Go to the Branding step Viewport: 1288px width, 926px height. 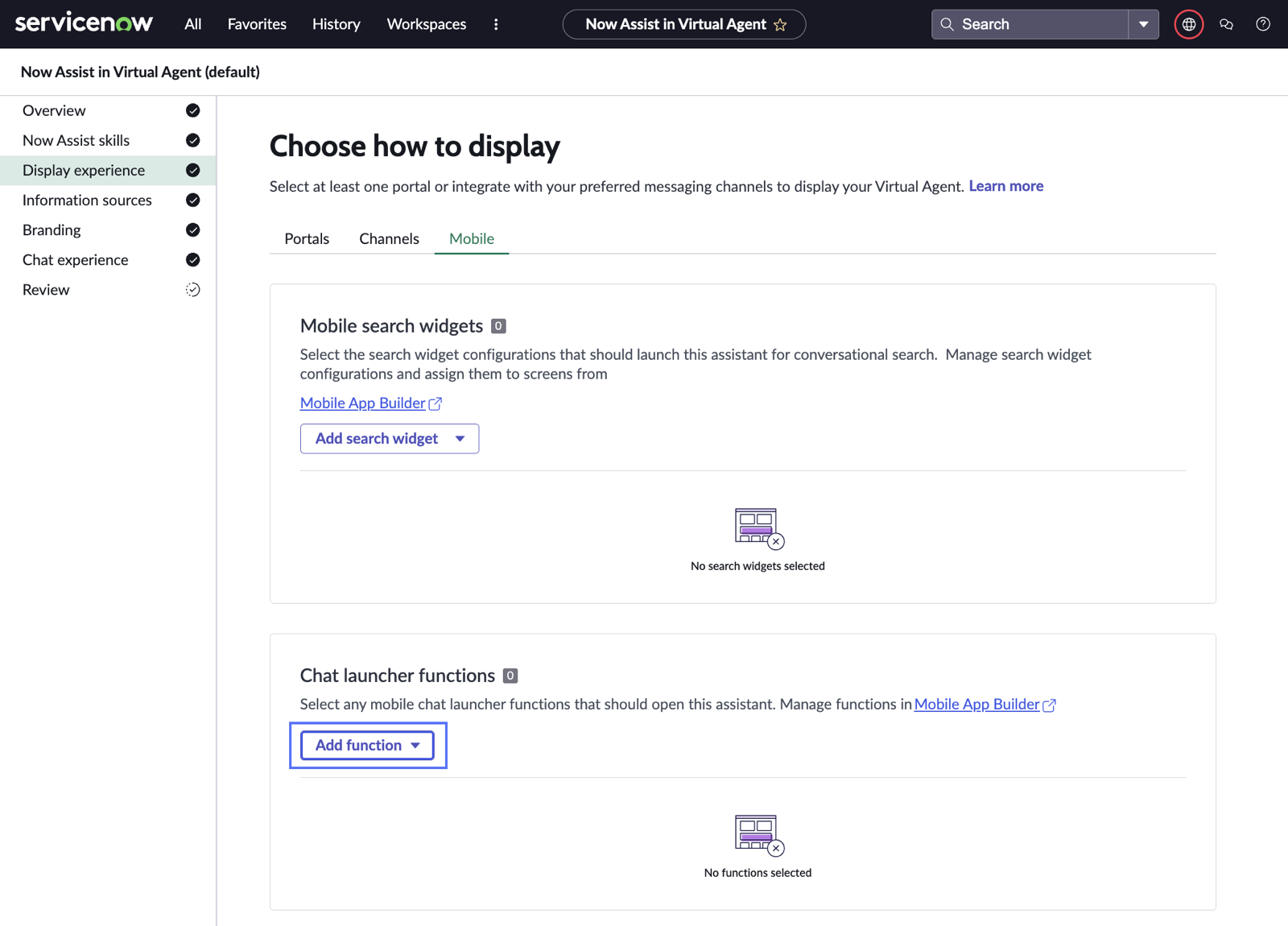(x=108, y=229)
